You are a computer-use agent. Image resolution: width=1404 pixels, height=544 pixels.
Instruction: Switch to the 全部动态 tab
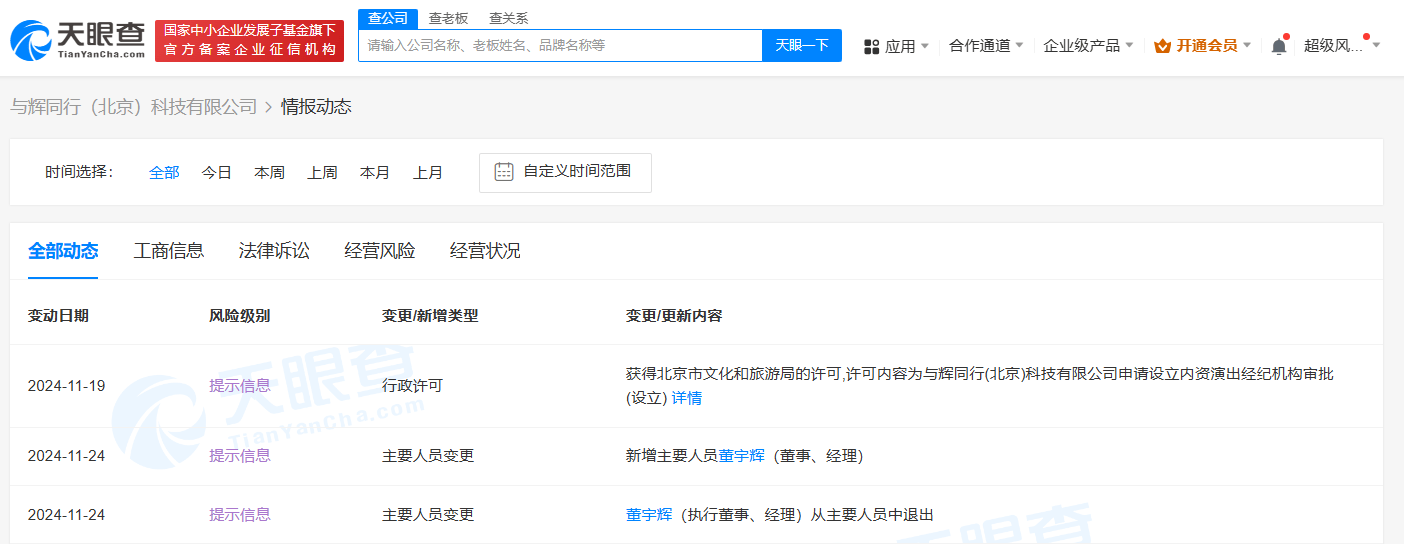(x=63, y=251)
